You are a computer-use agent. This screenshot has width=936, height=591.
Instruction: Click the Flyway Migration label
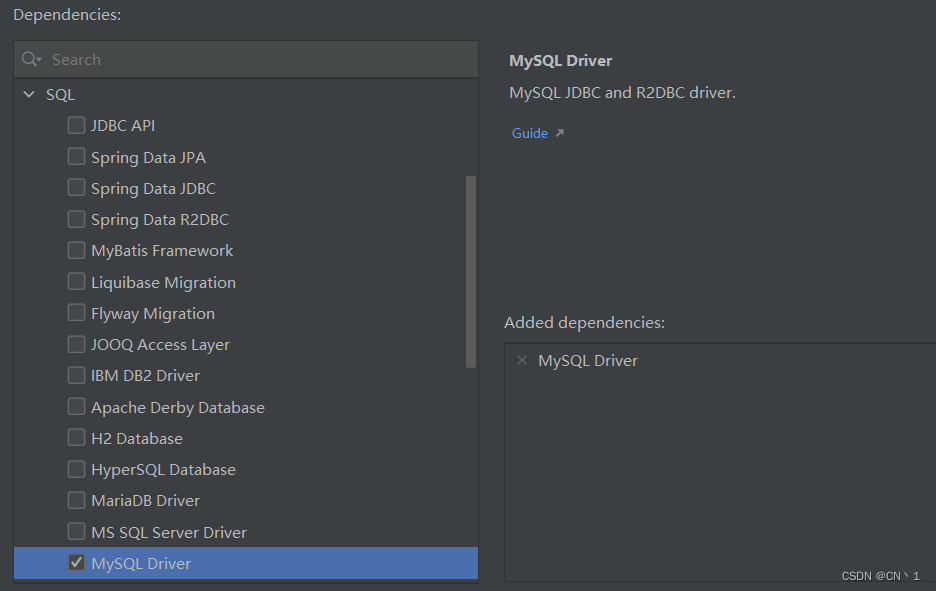[x=153, y=313]
